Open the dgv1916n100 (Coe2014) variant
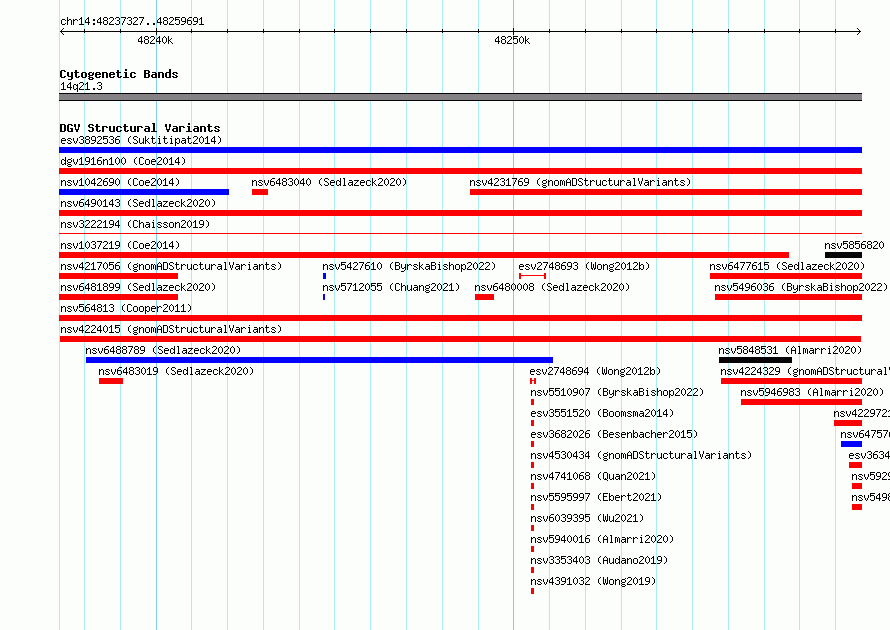 coord(123,161)
